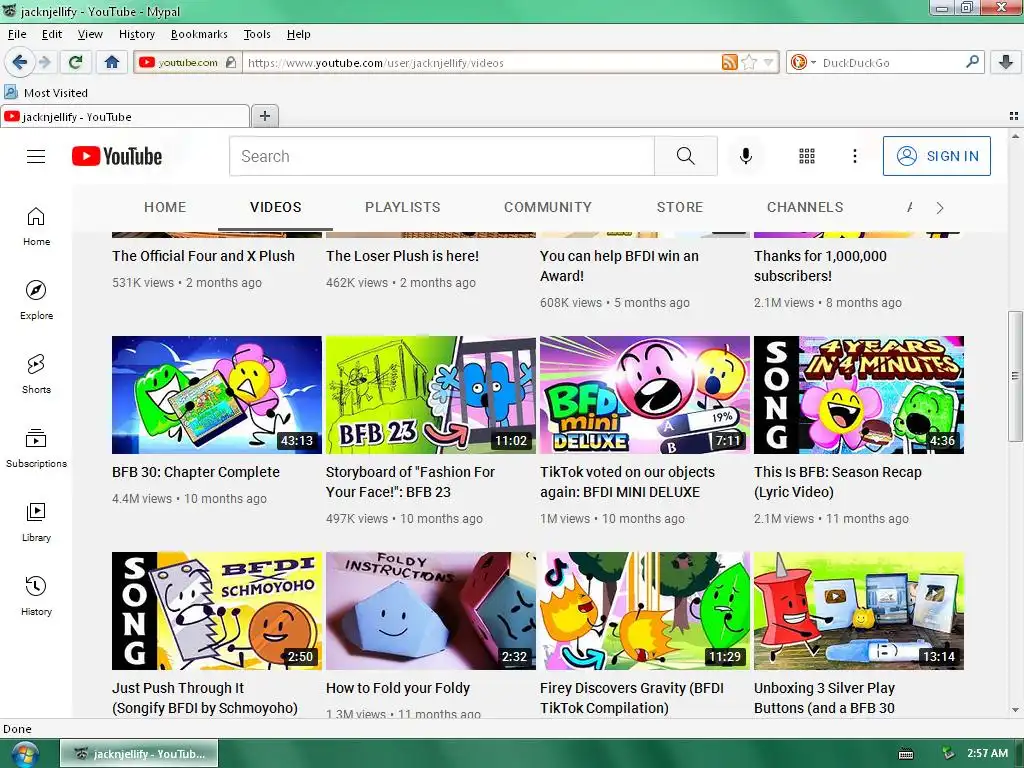Start voice search with microphone icon
1024x768 pixels.
point(746,156)
